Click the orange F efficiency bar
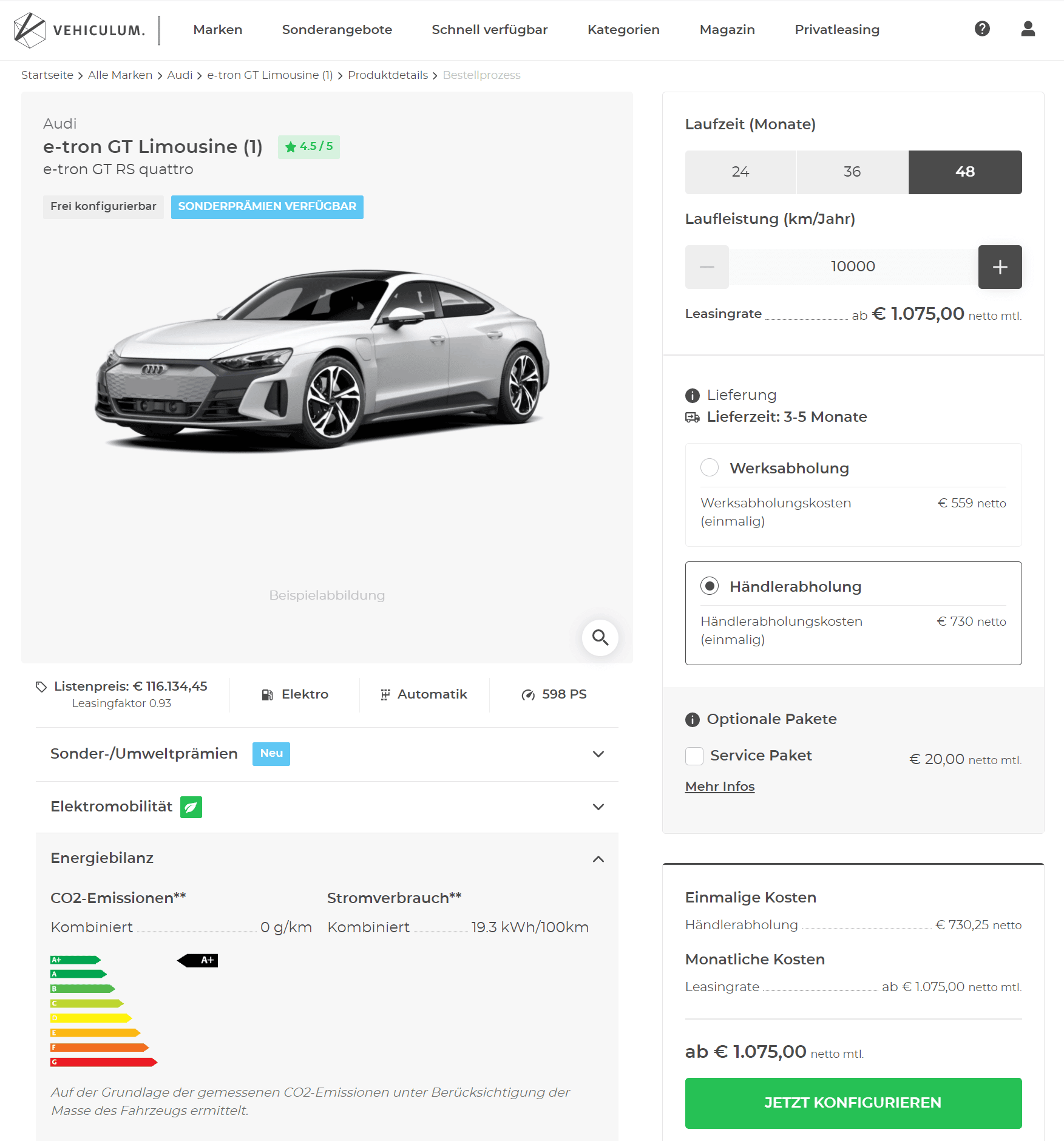Image resolution: width=1064 pixels, height=1141 pixels. point(100,1048)
